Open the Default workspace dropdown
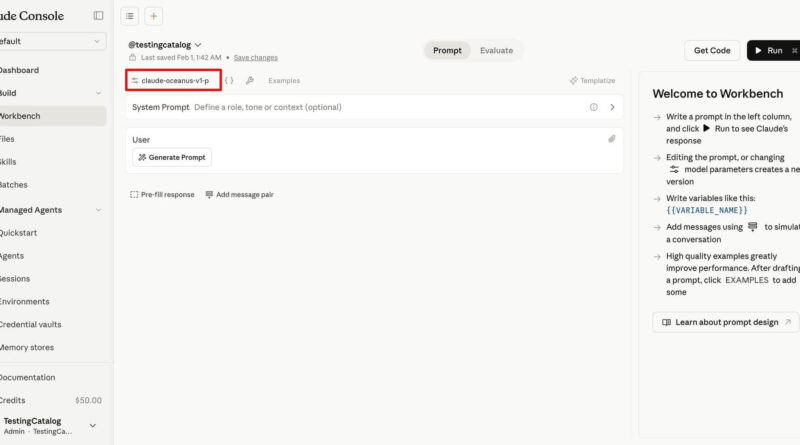The height and width of the screenshot is (445, 800). pyautogui.click(x=51, y=41)
